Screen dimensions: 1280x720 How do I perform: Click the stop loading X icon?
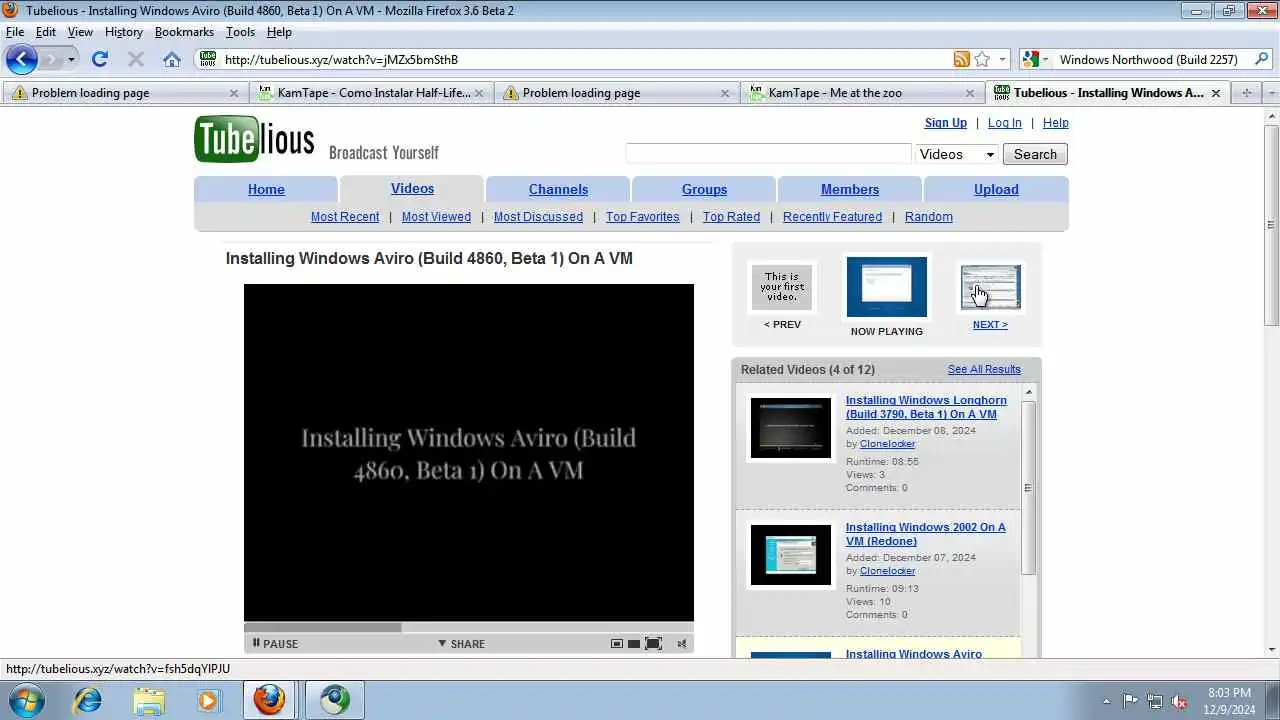coord(136,60)
